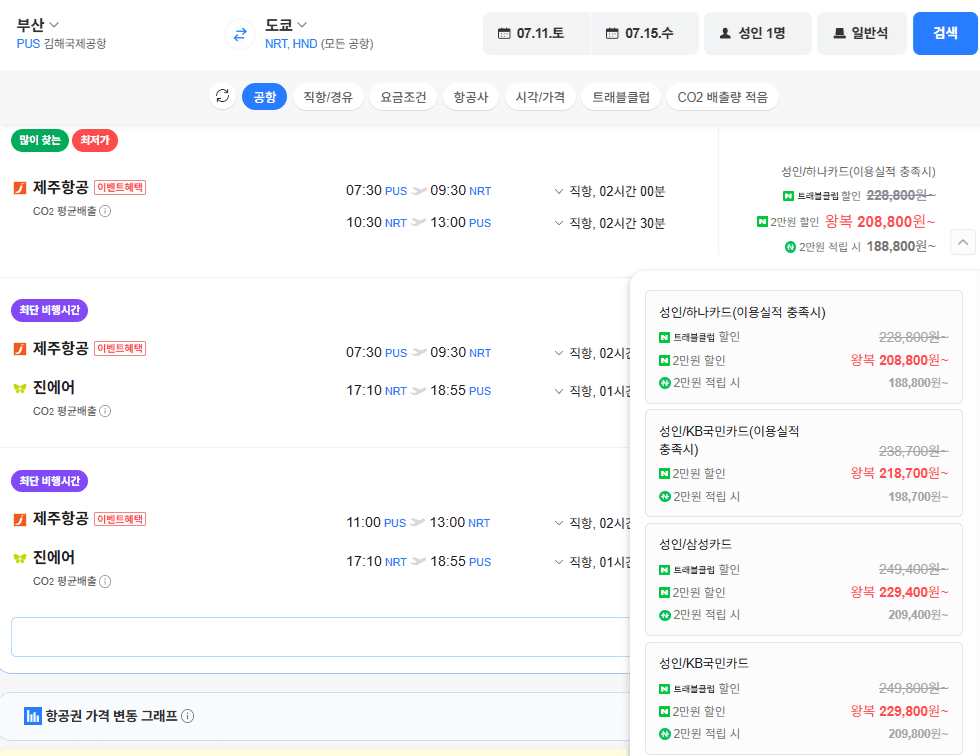Click seat icon beside 일반석
This screenshot has height=756, width=980.
839,33
